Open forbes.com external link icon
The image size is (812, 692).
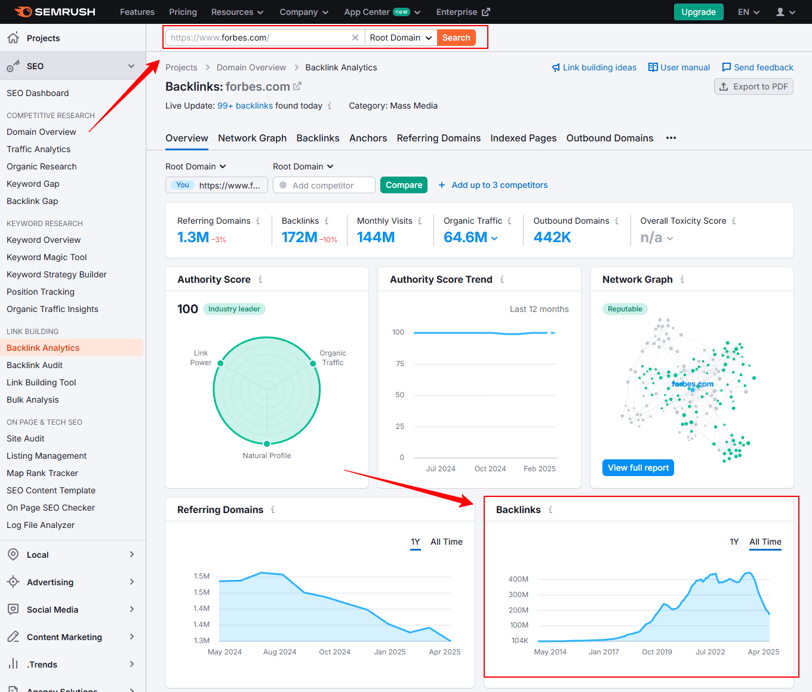pyautogui.click(x=297, y=86)
